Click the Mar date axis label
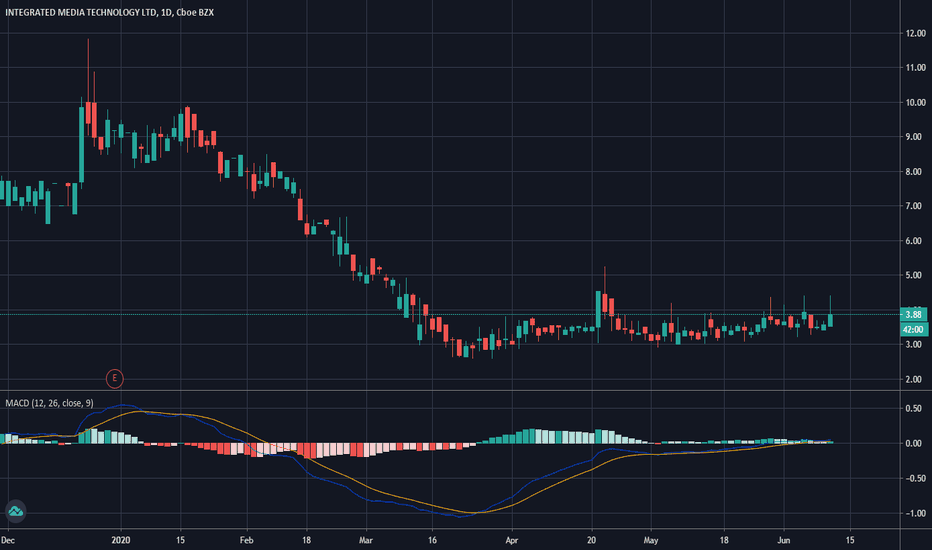 (x=366, y=540)
